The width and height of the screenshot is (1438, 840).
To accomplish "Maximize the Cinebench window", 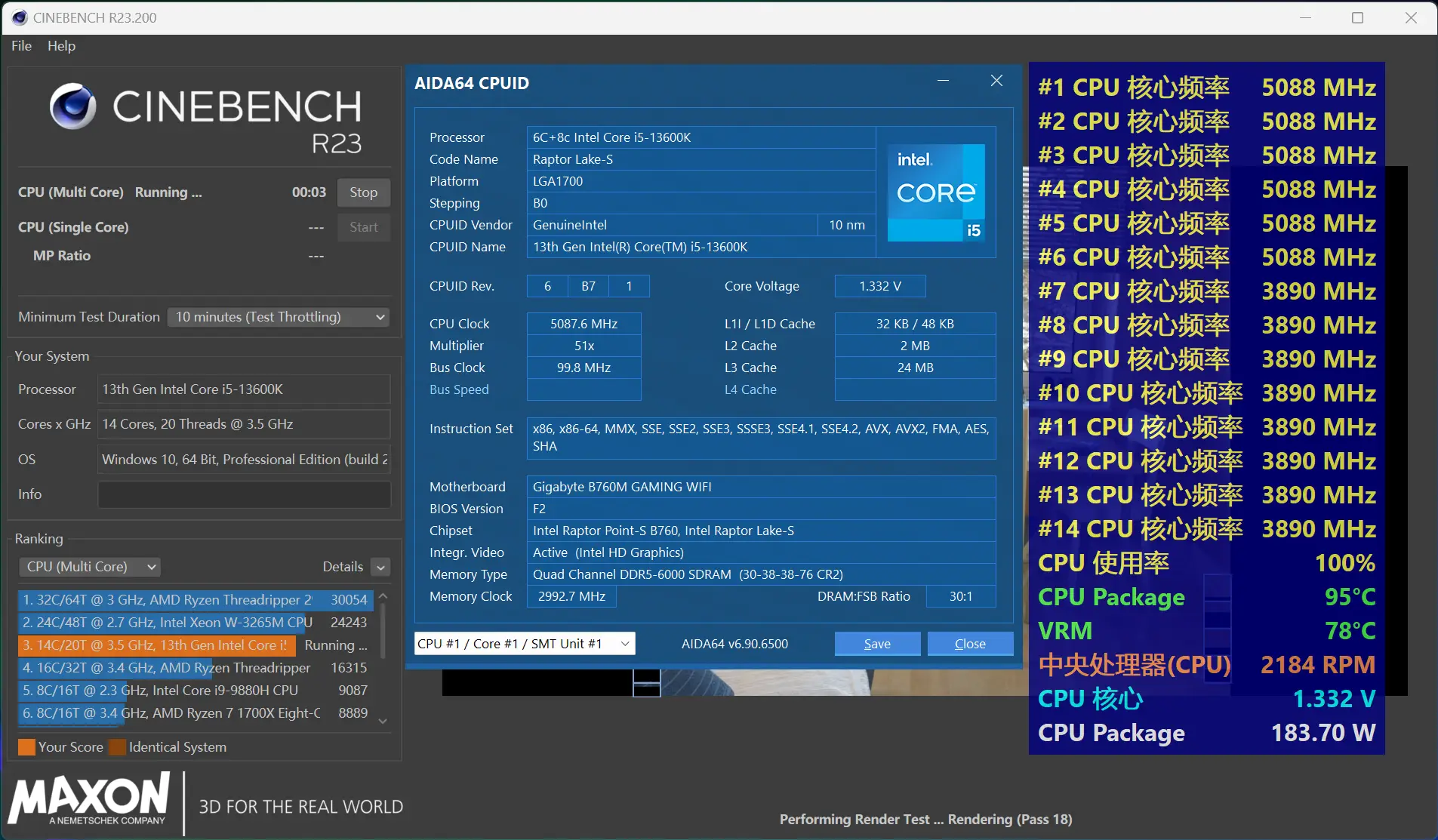I will [1357, 17].
